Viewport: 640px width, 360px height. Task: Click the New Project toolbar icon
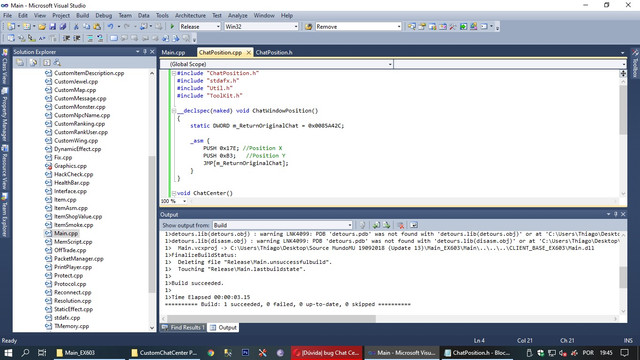tap(11, 27)
